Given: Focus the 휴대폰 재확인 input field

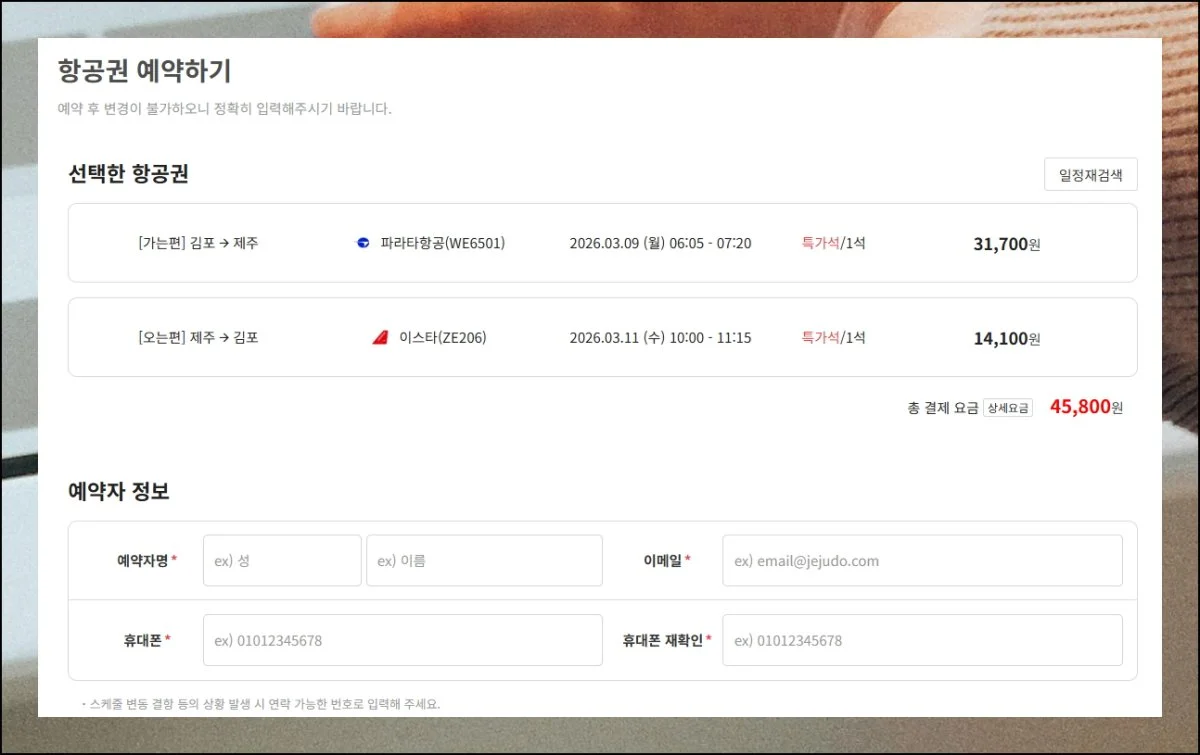Looking at the screenshot, I should pyautogui.click(x=921, y=640).
